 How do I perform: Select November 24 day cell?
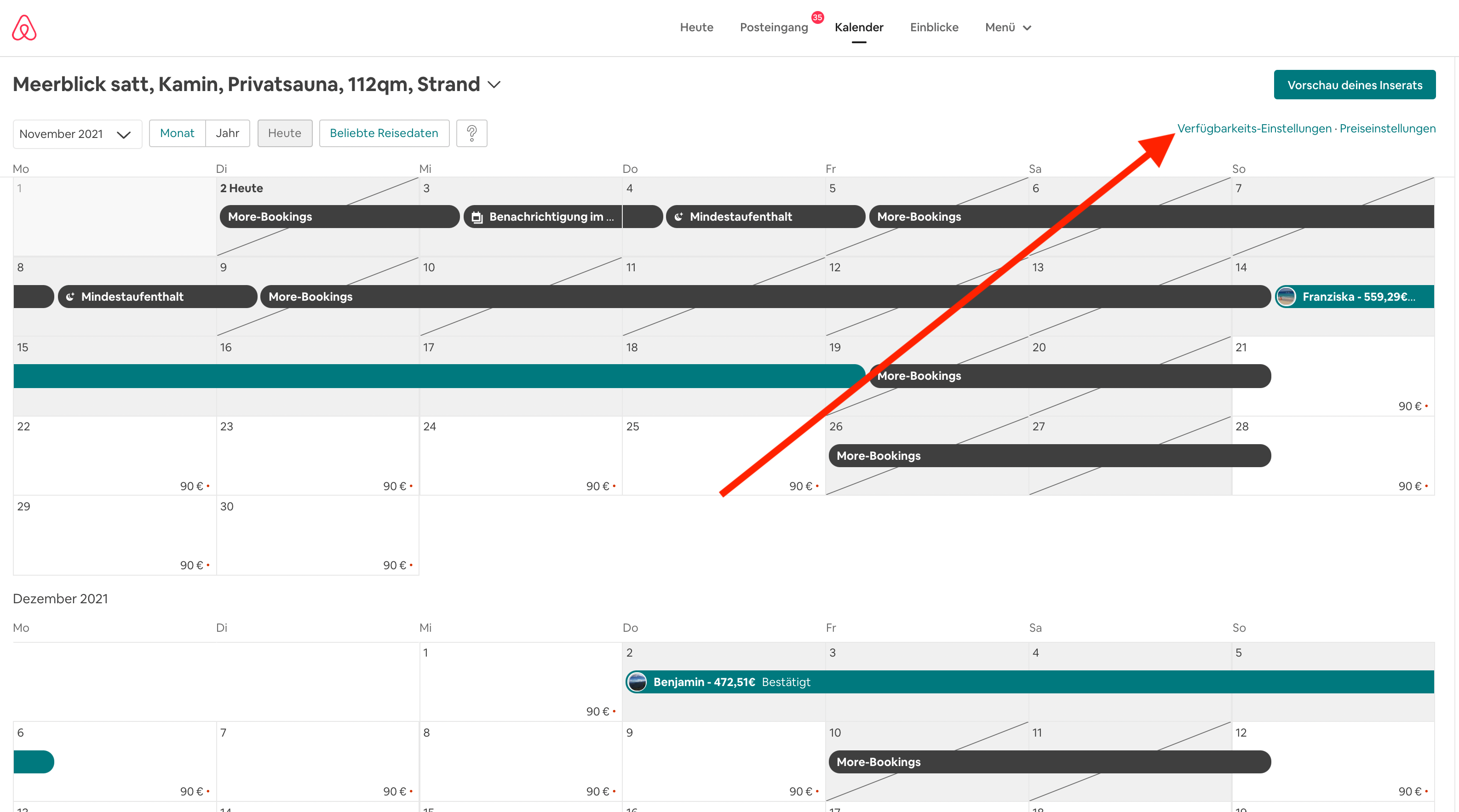coord(521,456)
